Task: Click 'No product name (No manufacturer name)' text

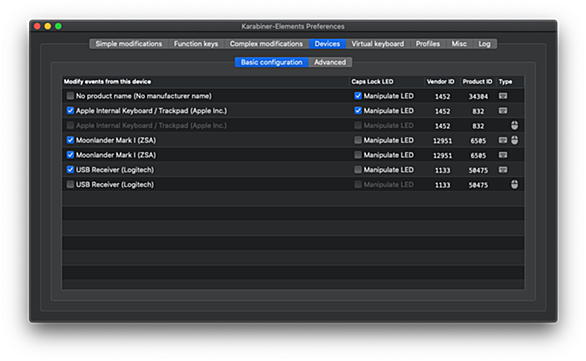Action: pos(144,96)
